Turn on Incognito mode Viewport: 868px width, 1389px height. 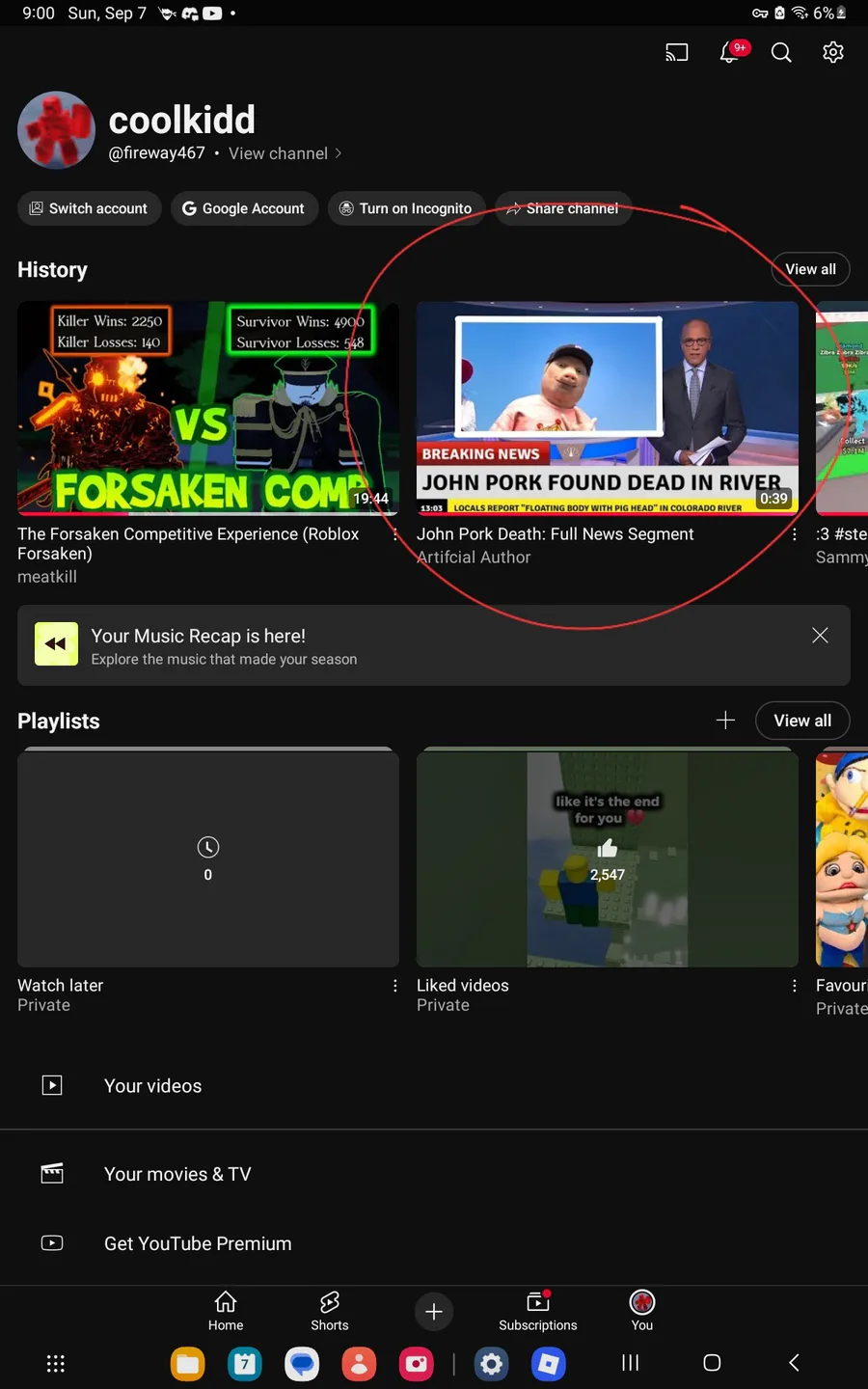pyautogui.click(x=406, y=208)
